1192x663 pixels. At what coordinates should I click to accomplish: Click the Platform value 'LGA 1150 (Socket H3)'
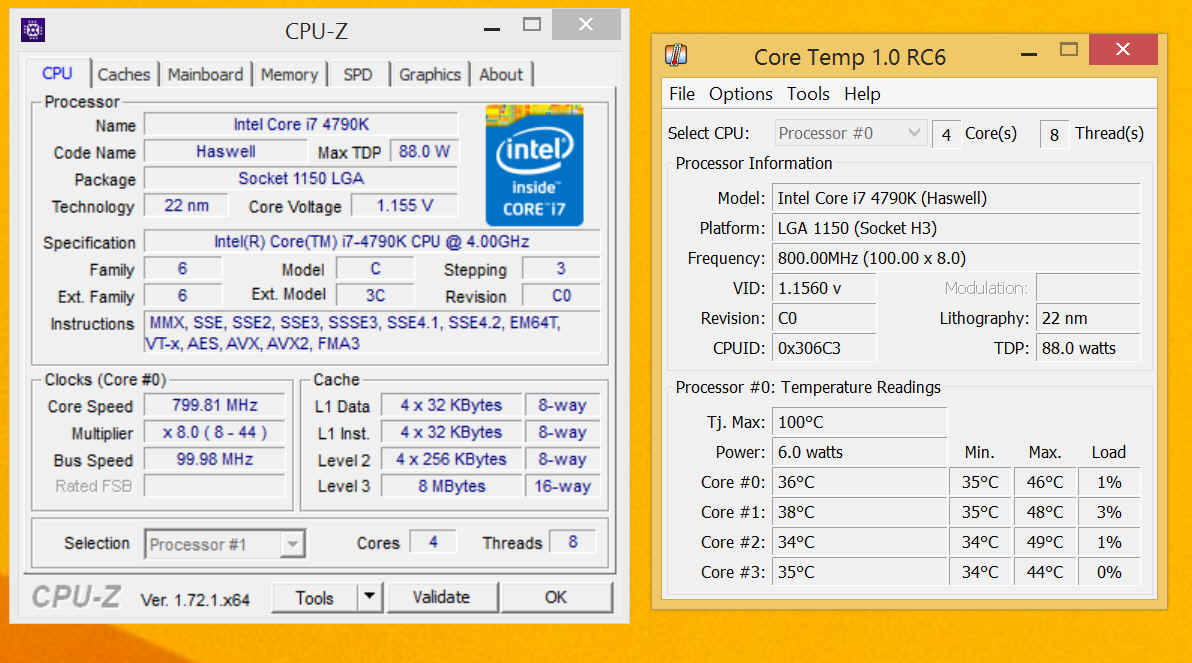tap(956, 228)
